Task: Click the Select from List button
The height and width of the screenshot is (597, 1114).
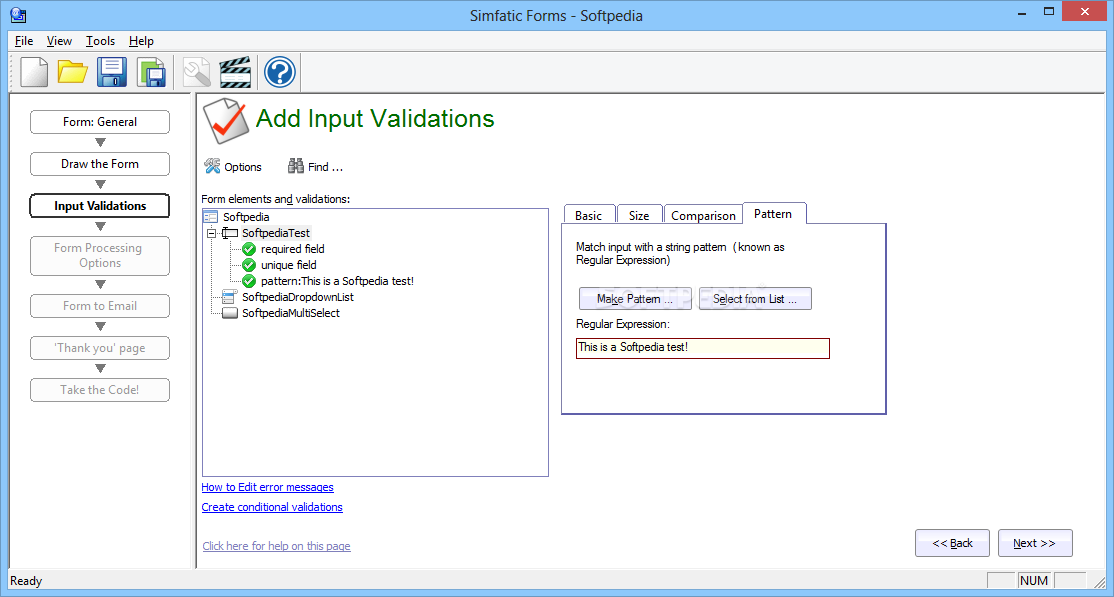Action: coord(755,298)
